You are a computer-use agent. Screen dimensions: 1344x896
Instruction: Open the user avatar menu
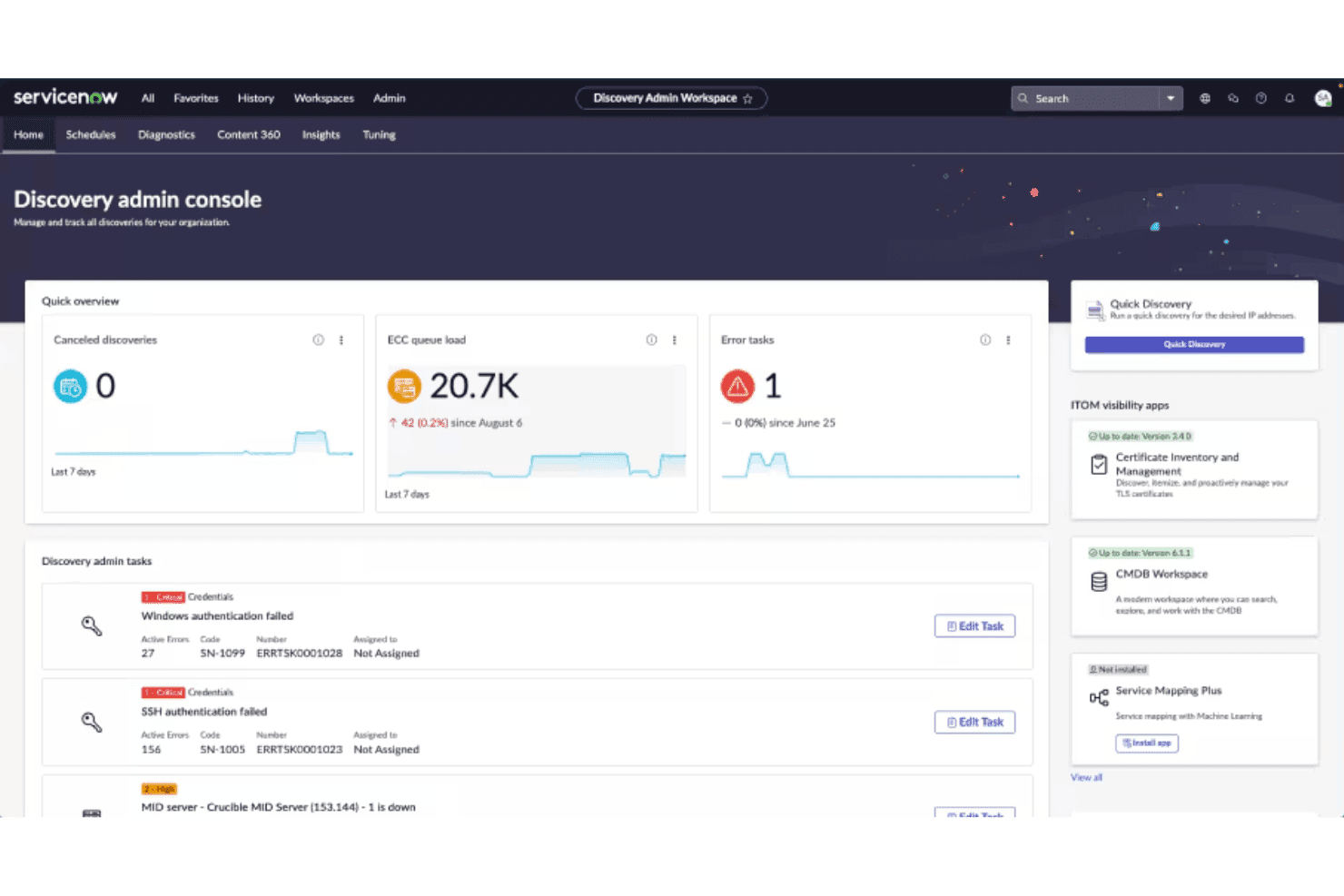click(x=1323, y=98)
